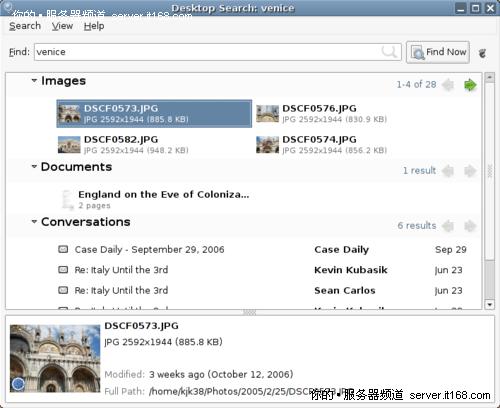Screen dimensions: 500x408
Task: Click next arrow in Documents section
Action: (470, 171)
